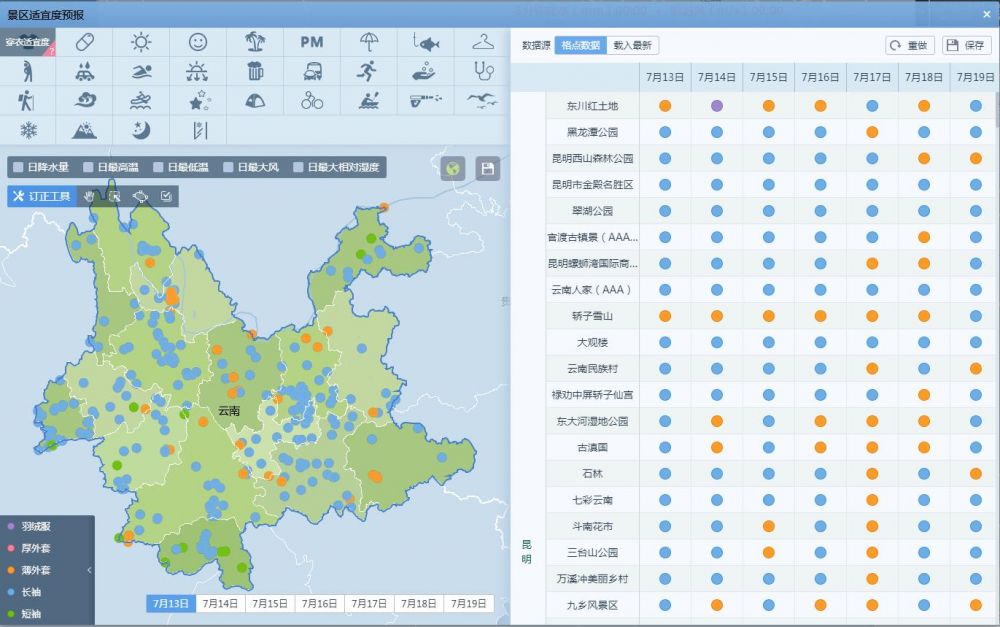
Task: Switch map to 7月15日 tab
Action: click(x=270, y=603)
